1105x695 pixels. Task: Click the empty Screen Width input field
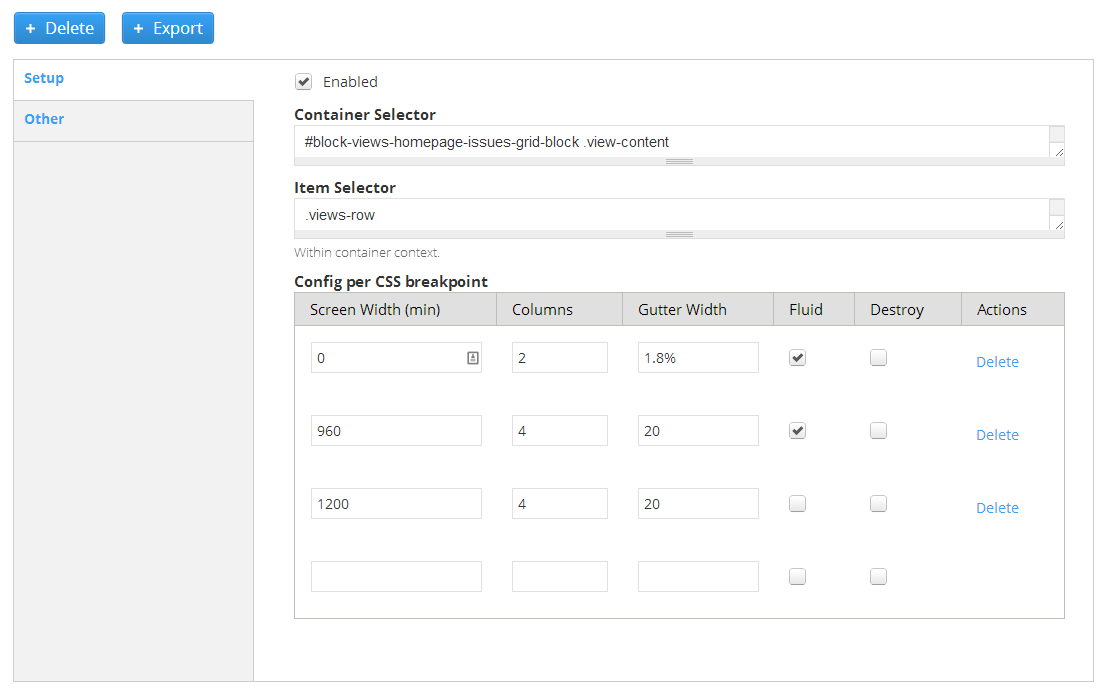(396, 576)
